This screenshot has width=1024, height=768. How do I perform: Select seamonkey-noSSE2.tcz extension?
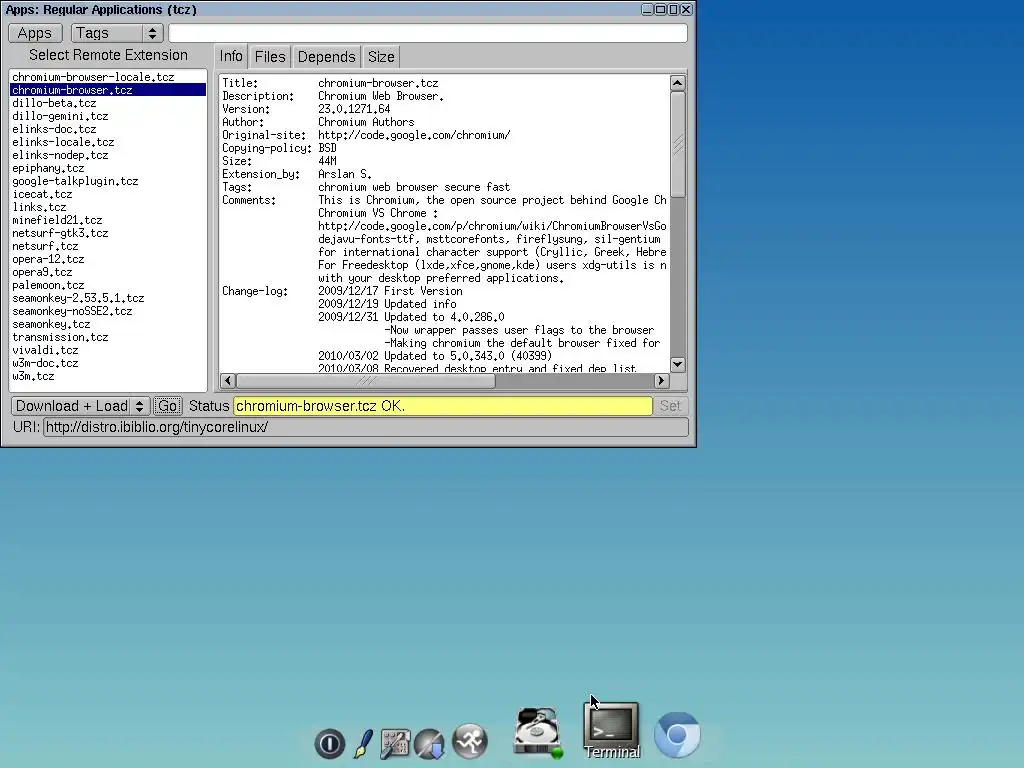(108, 312)
